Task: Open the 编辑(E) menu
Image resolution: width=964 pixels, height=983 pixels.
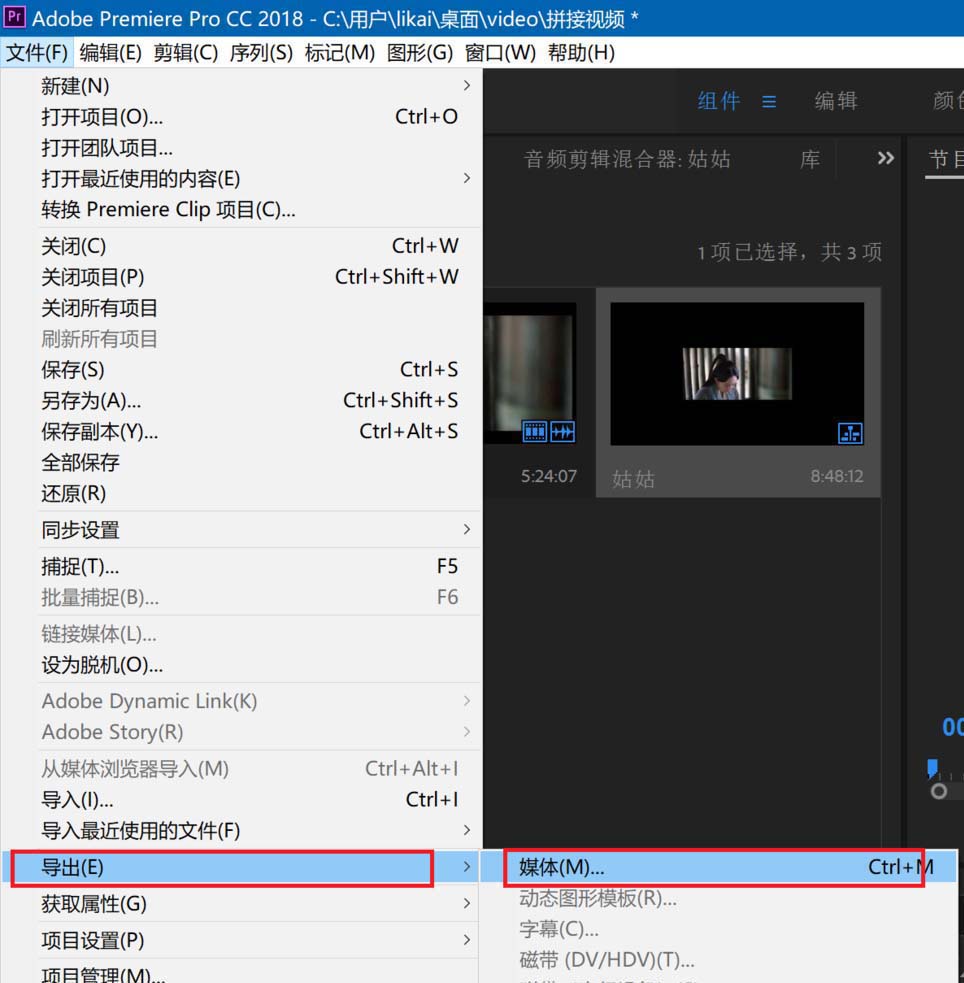Action: coord(110,53)
